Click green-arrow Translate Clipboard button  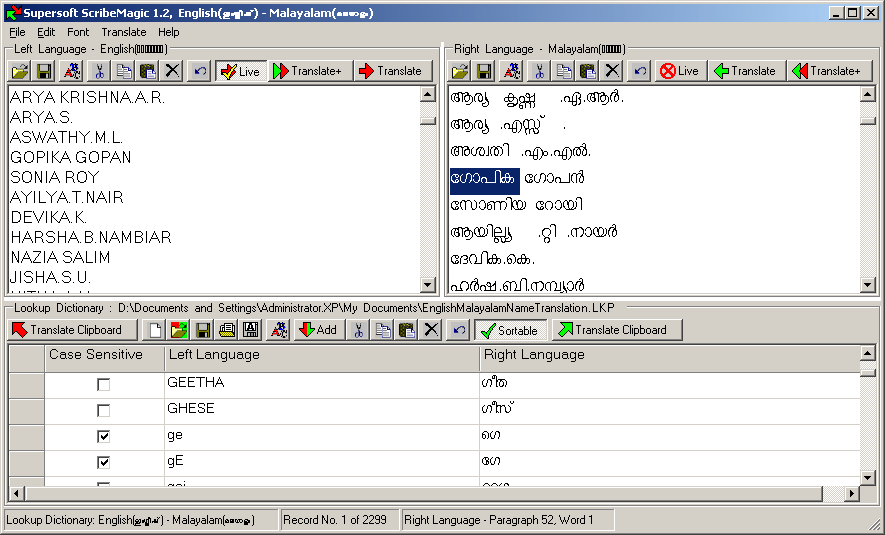617,330
